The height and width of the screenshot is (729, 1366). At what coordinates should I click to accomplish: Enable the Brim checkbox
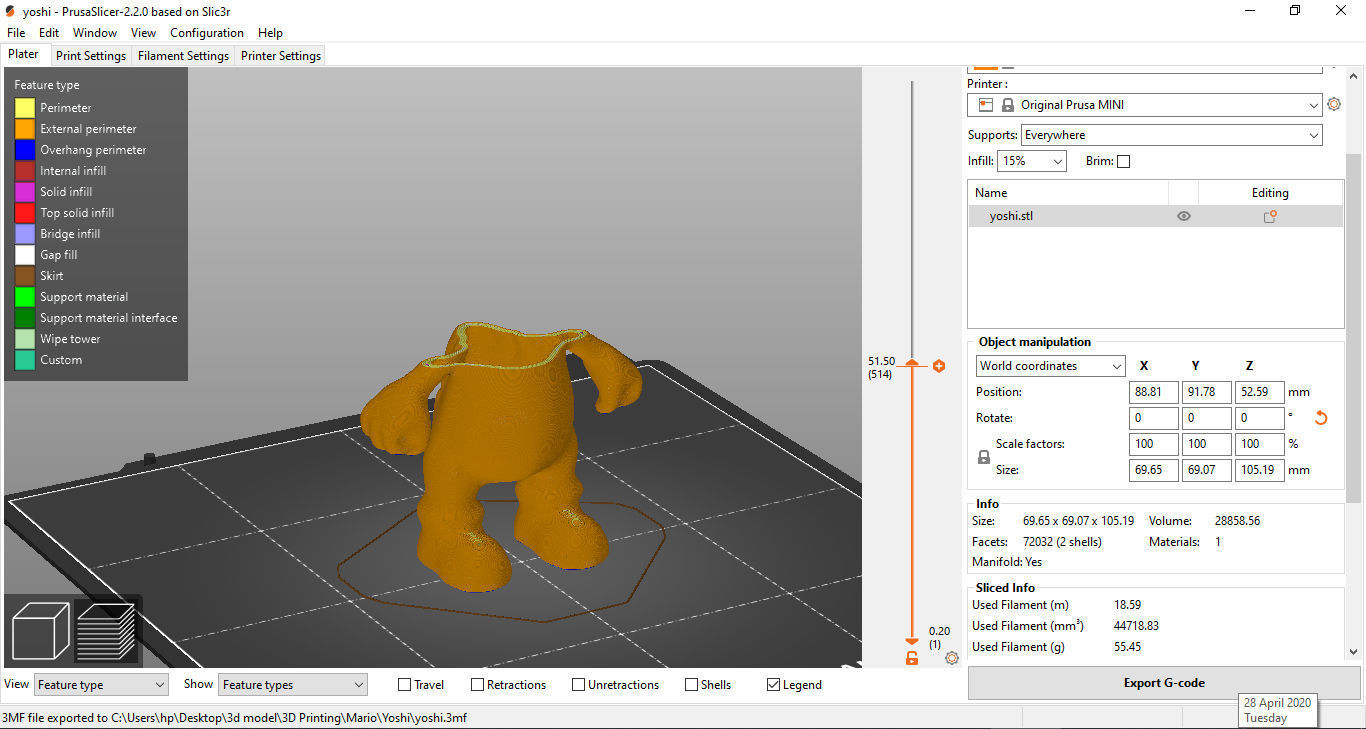1123,161
